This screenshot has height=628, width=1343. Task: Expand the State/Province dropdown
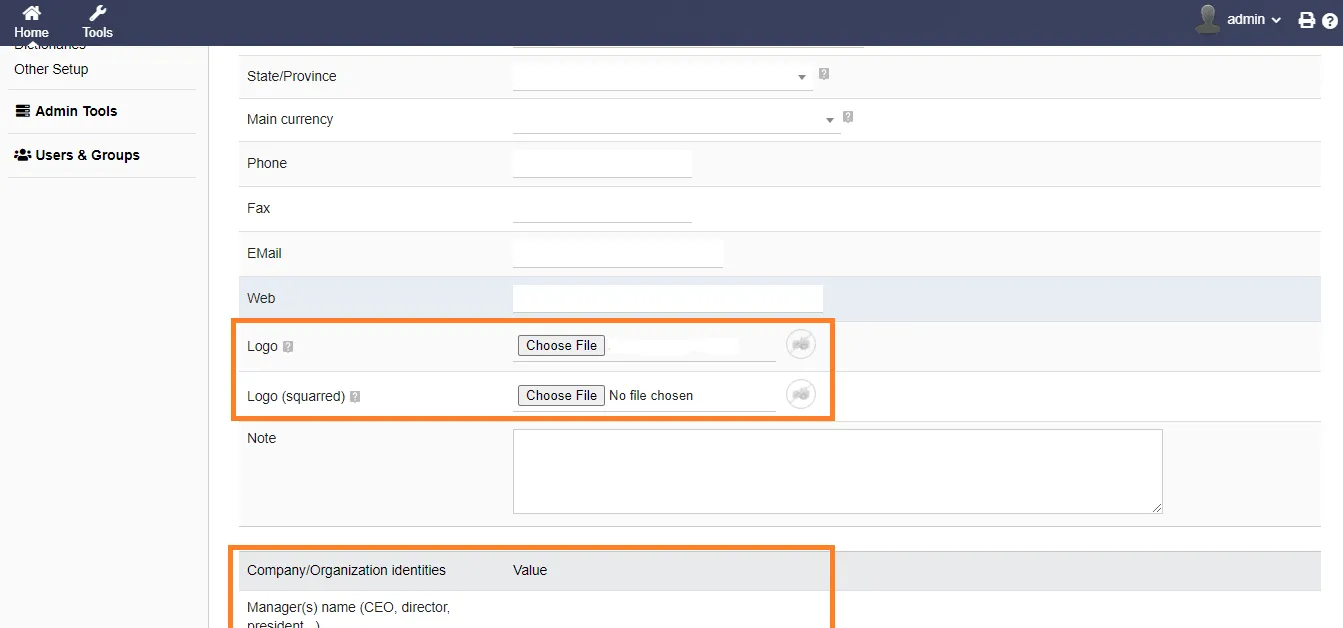[662, 76]
